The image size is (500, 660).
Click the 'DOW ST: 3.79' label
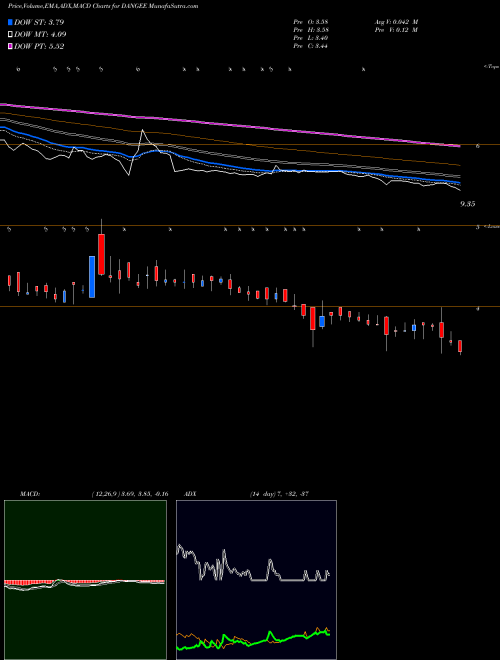point(39,22)
